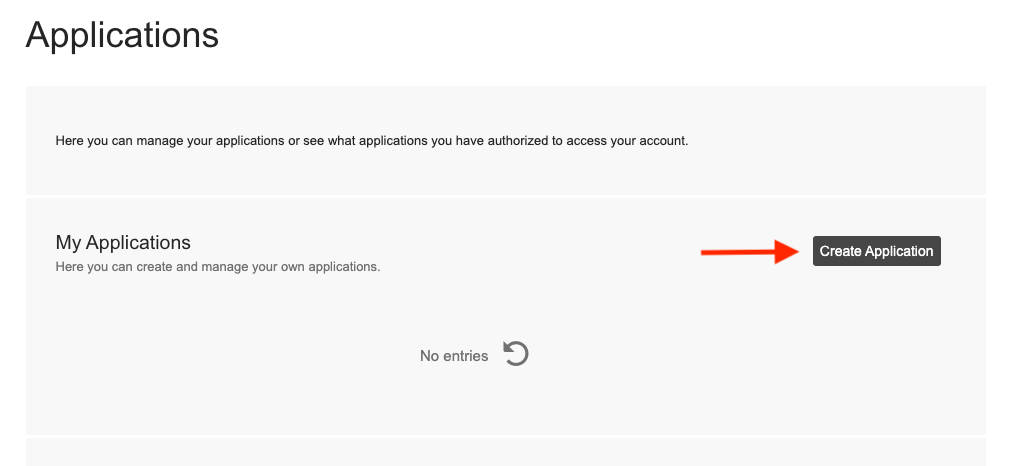Click 'Here' starting the top description
The width and height of the screenshot is (1024, 466).
click(x=69, y=141)
